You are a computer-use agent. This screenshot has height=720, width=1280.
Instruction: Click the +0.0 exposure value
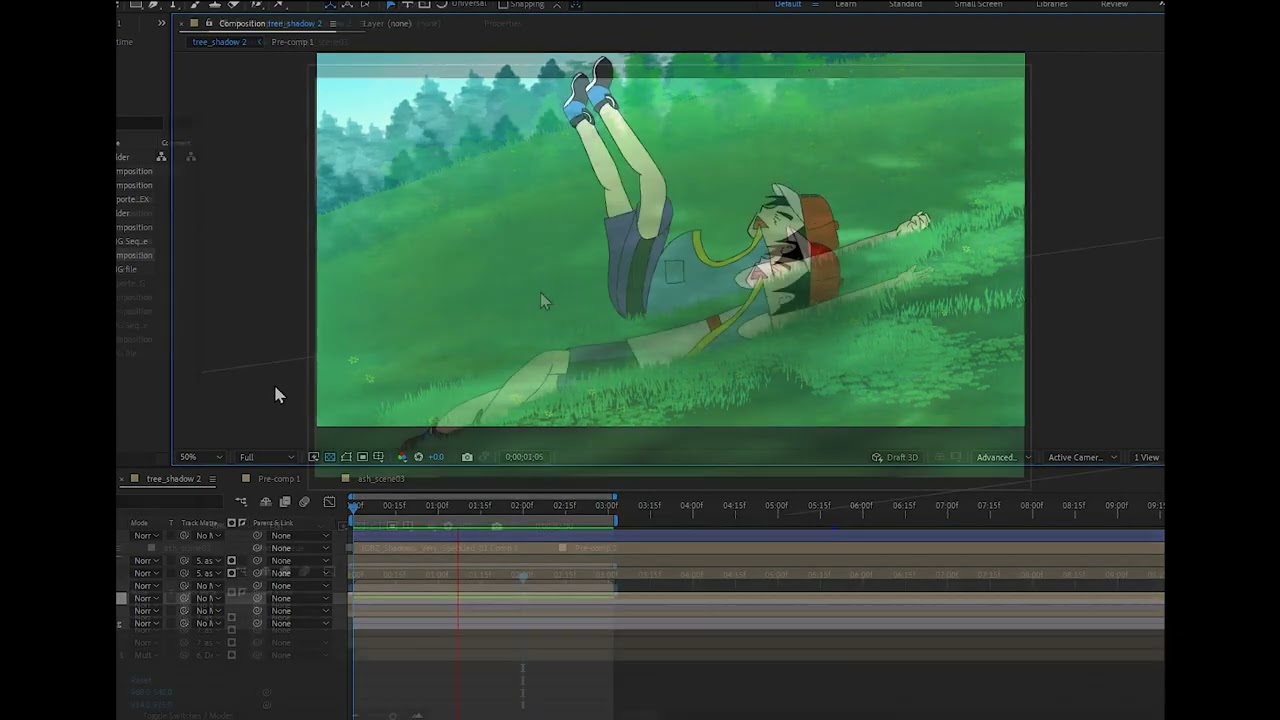pyautogui.click(x=436, y=457)
